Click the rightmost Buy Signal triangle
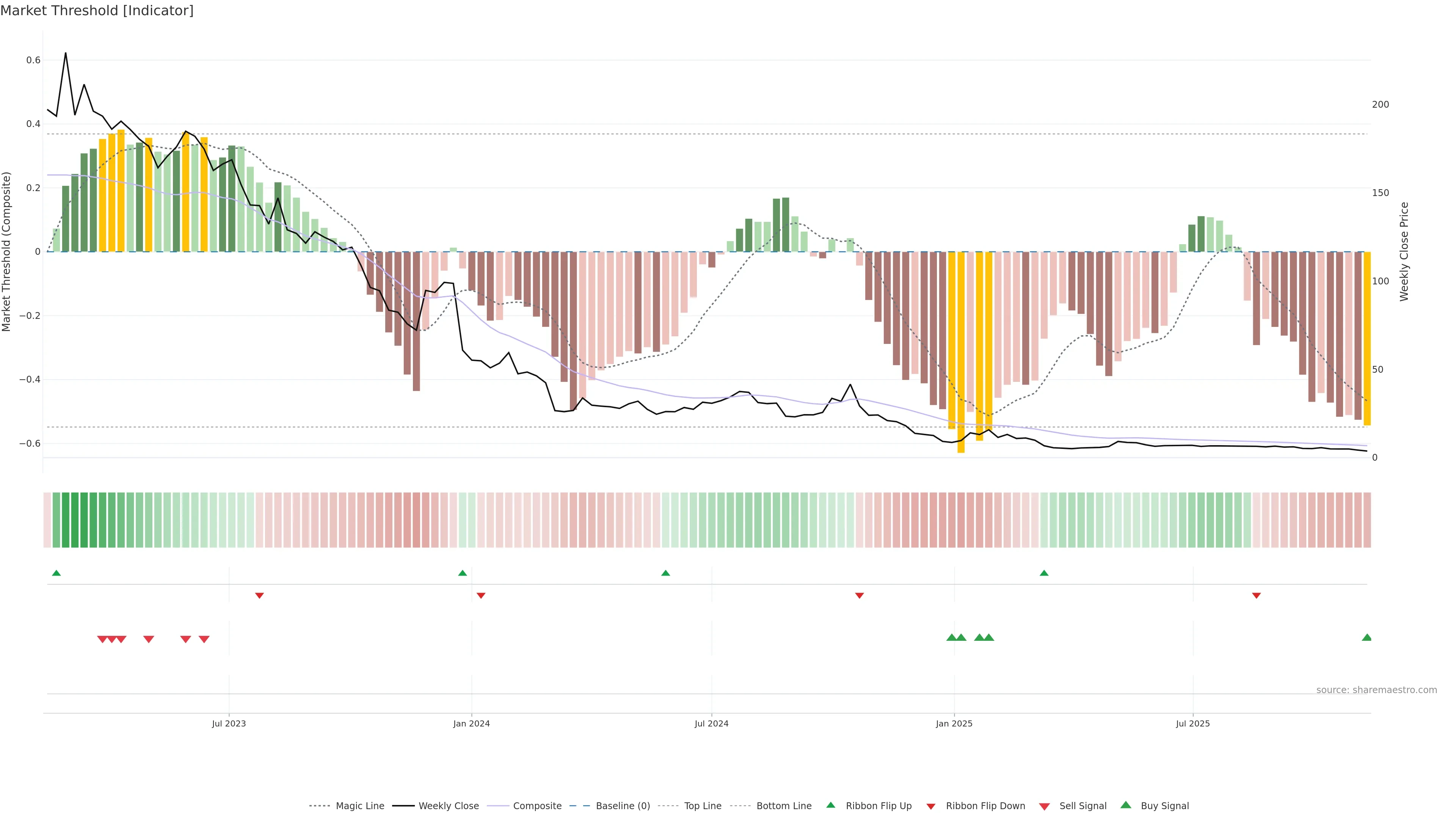1456x819 pixels. 1367,637
